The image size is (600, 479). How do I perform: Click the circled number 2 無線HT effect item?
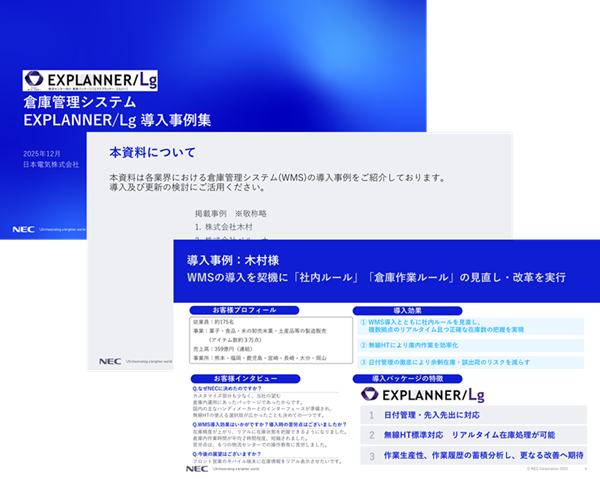tap(364, 344)
